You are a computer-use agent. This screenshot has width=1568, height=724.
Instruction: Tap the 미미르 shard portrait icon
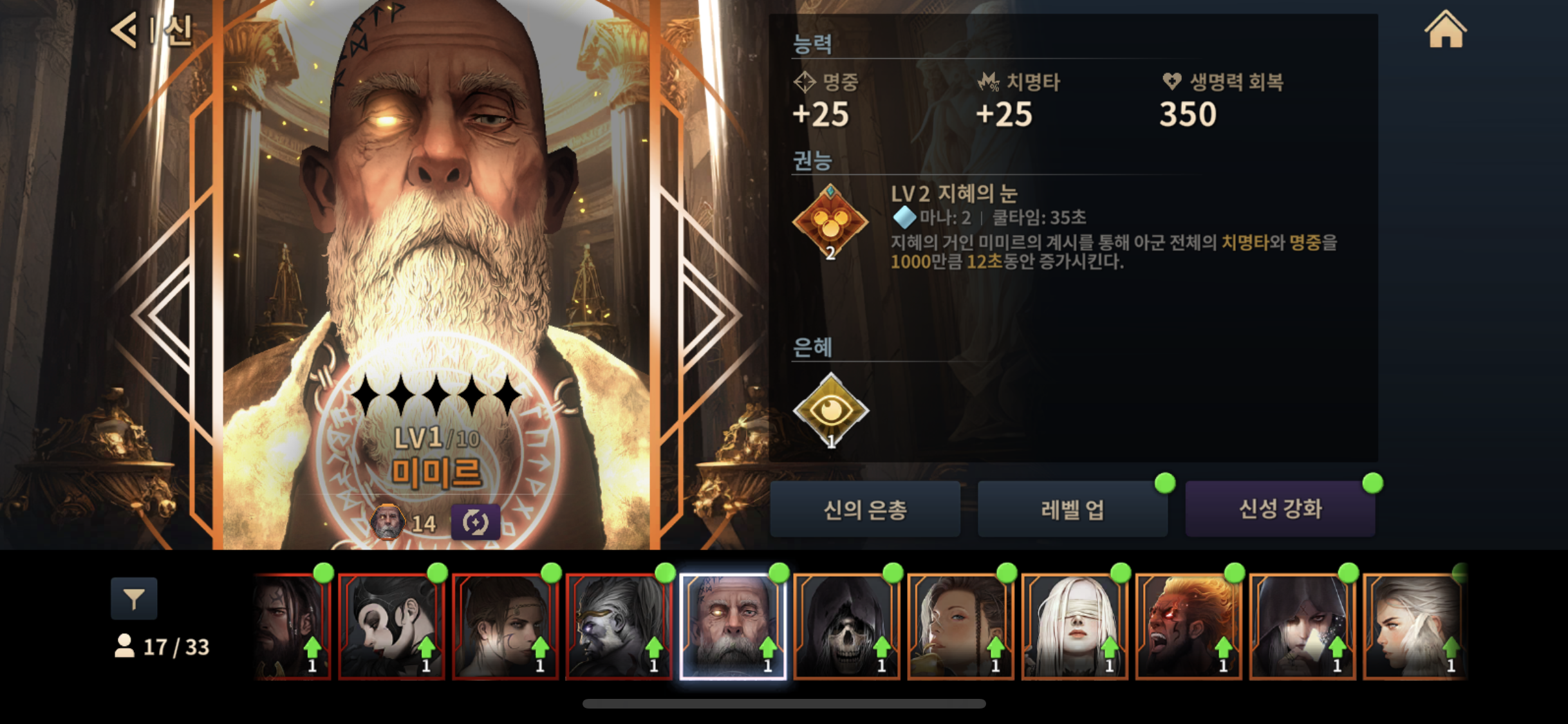(x=387, y=522)
